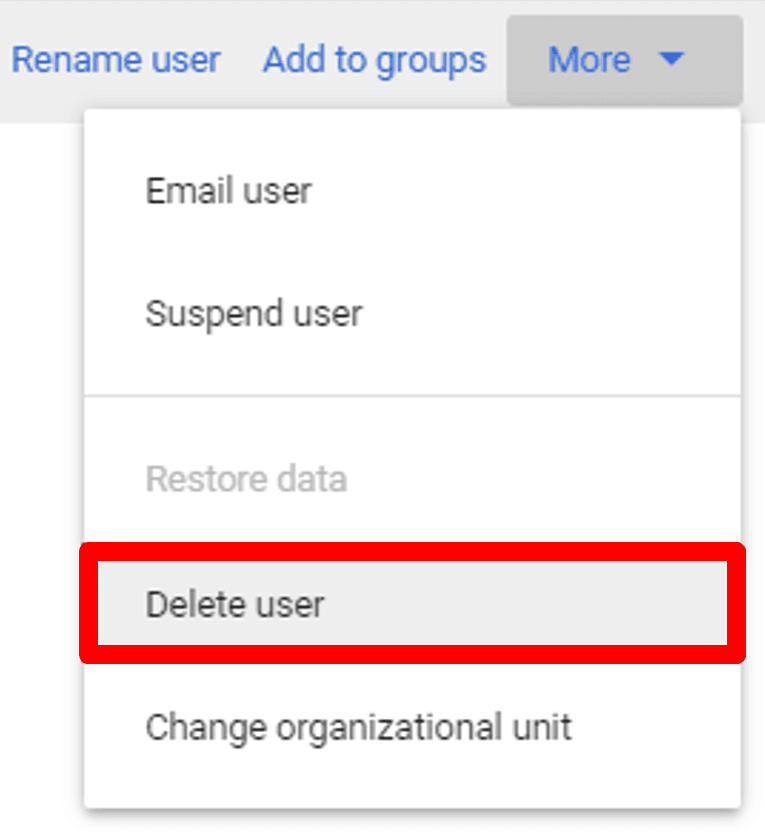Choose Suspend user from the More menu

click(x=253, y=313)
